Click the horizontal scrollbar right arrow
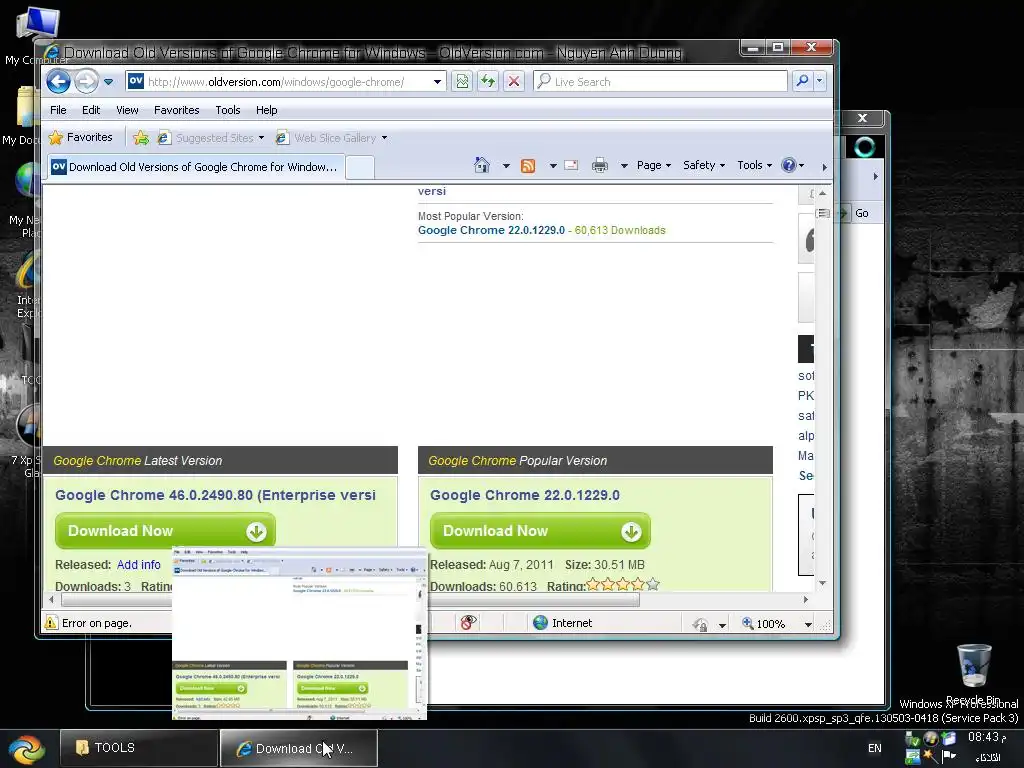This screenshot has height=768, width=1024. pyautogui.click(x=806, y=600)
